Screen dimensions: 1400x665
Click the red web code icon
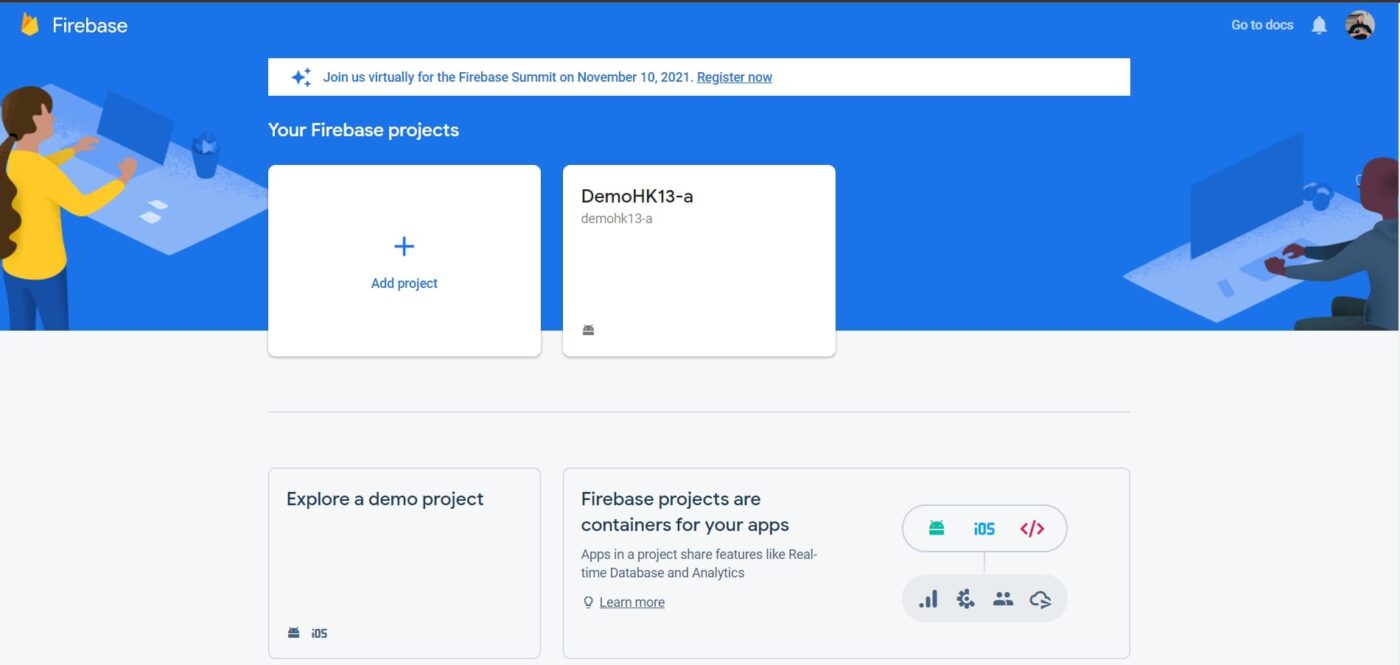(1032, 528)
